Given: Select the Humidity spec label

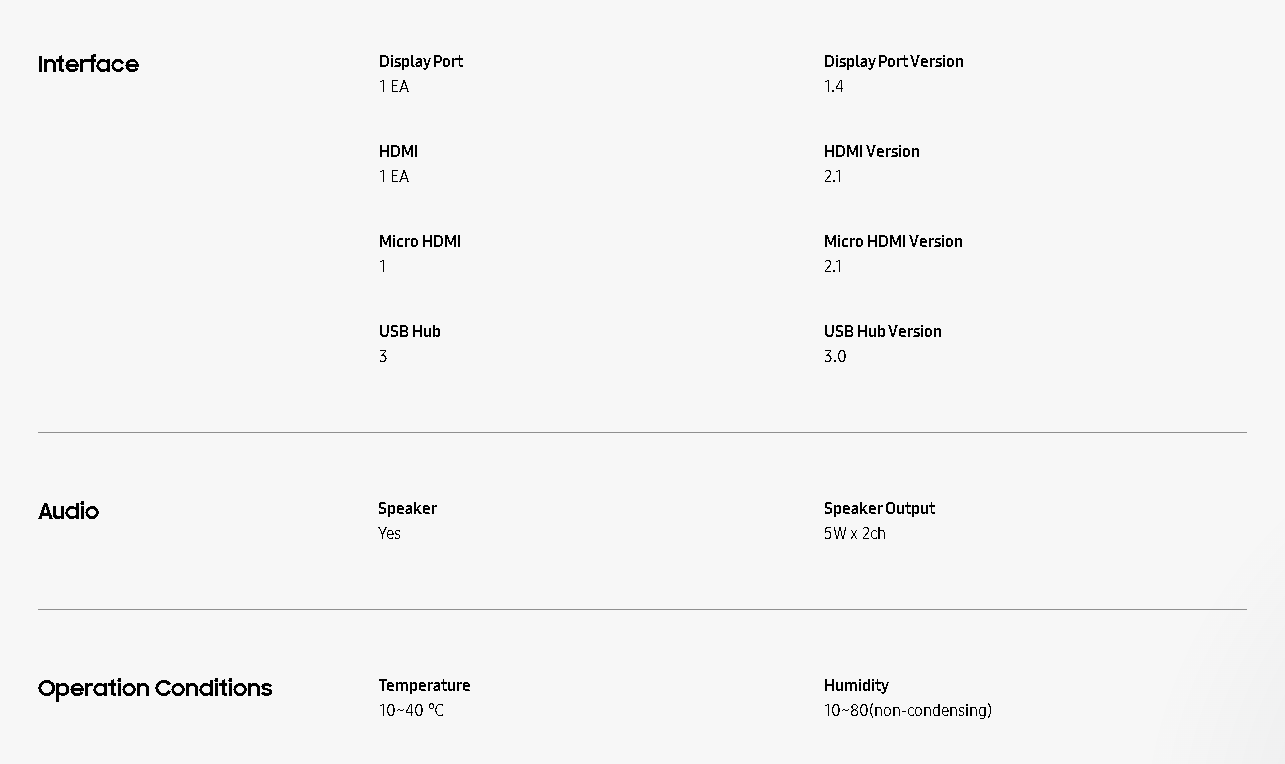Looking at the screenshot, I should (x=856, y=685).
